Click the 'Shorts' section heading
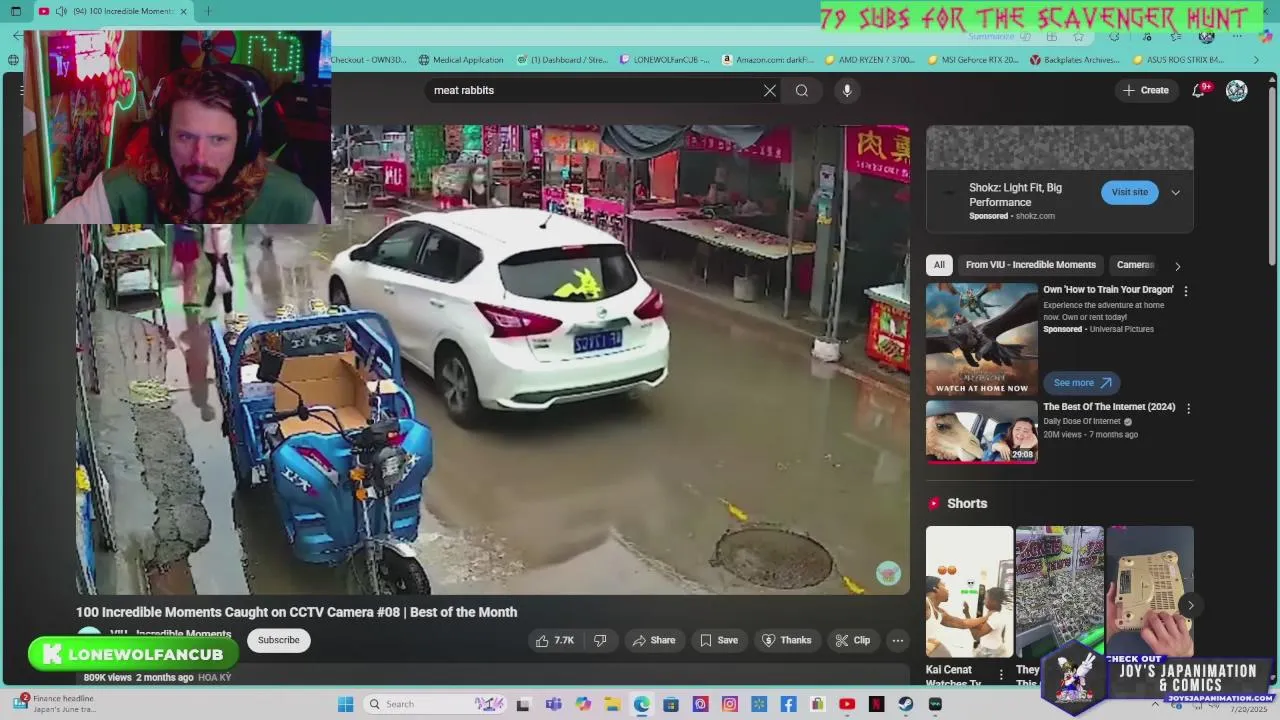This screenshot has height=720, width=1280. [967, 503]
